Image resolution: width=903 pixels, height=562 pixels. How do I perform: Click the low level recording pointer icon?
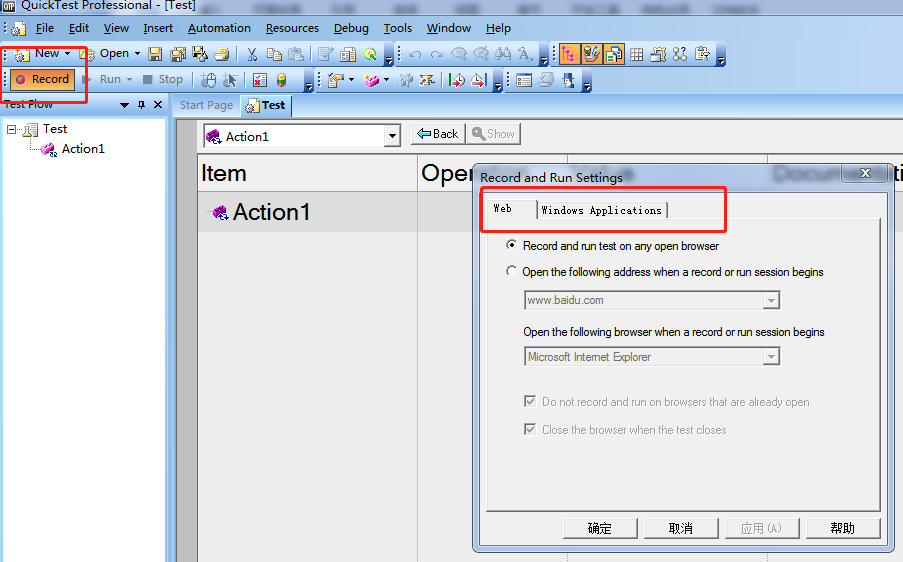point(230,80)
